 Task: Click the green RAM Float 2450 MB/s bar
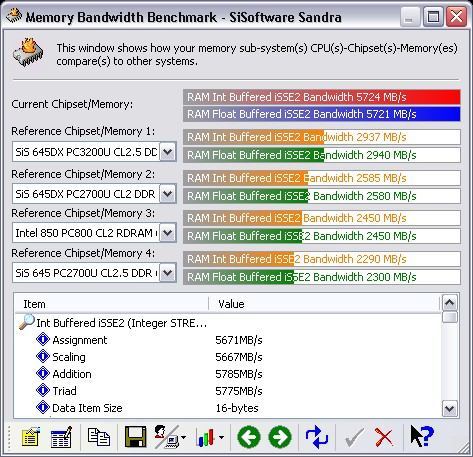click(322, 236)
